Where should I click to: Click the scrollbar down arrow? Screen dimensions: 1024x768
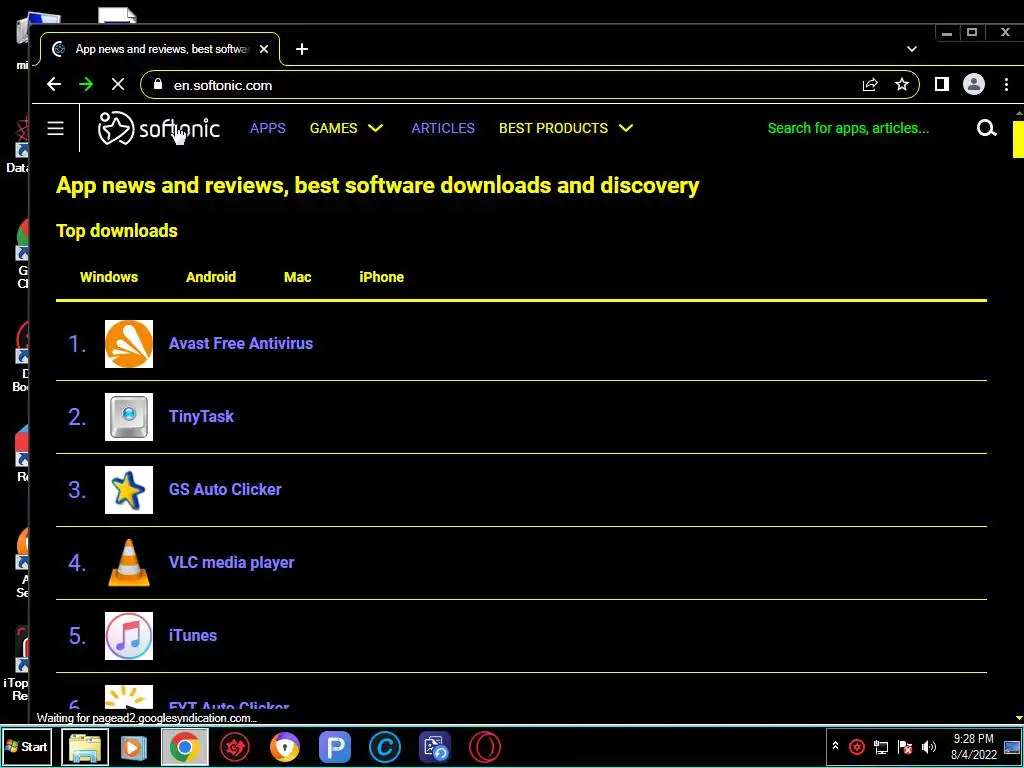1018,718
